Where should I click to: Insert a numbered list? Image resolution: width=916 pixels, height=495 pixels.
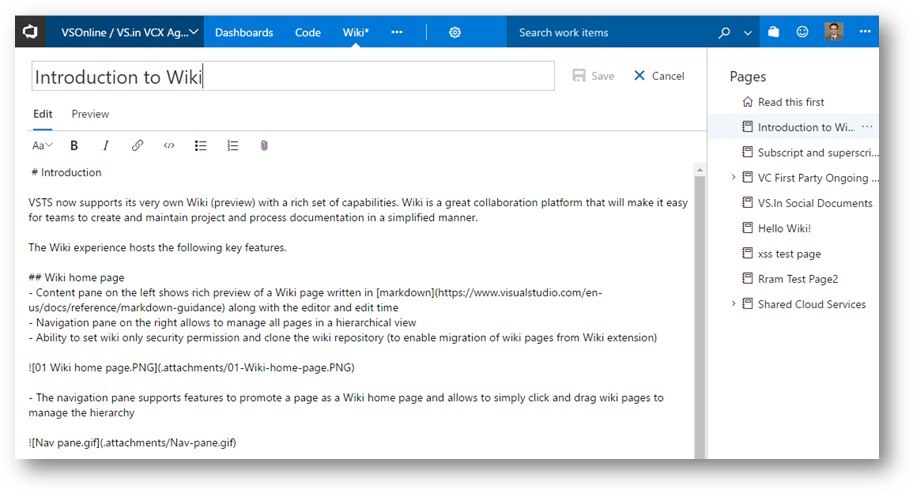tap(233, 146)
